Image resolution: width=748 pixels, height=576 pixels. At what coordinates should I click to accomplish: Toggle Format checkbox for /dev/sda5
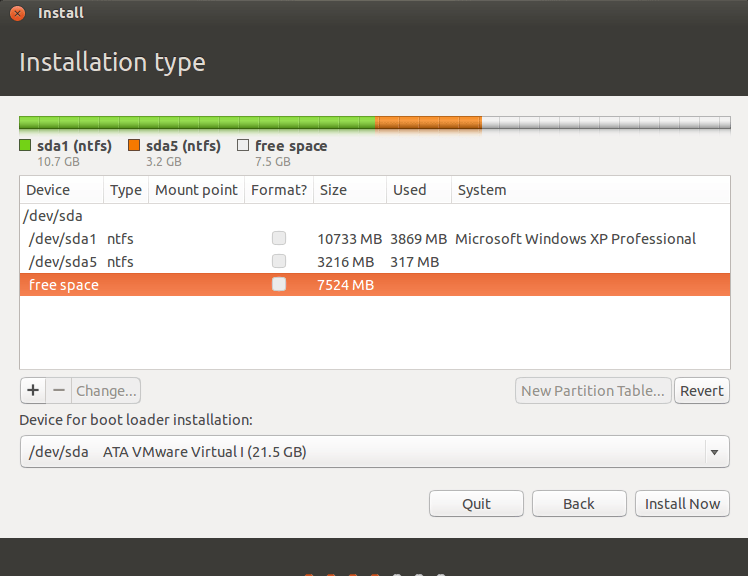coord(279,262)
